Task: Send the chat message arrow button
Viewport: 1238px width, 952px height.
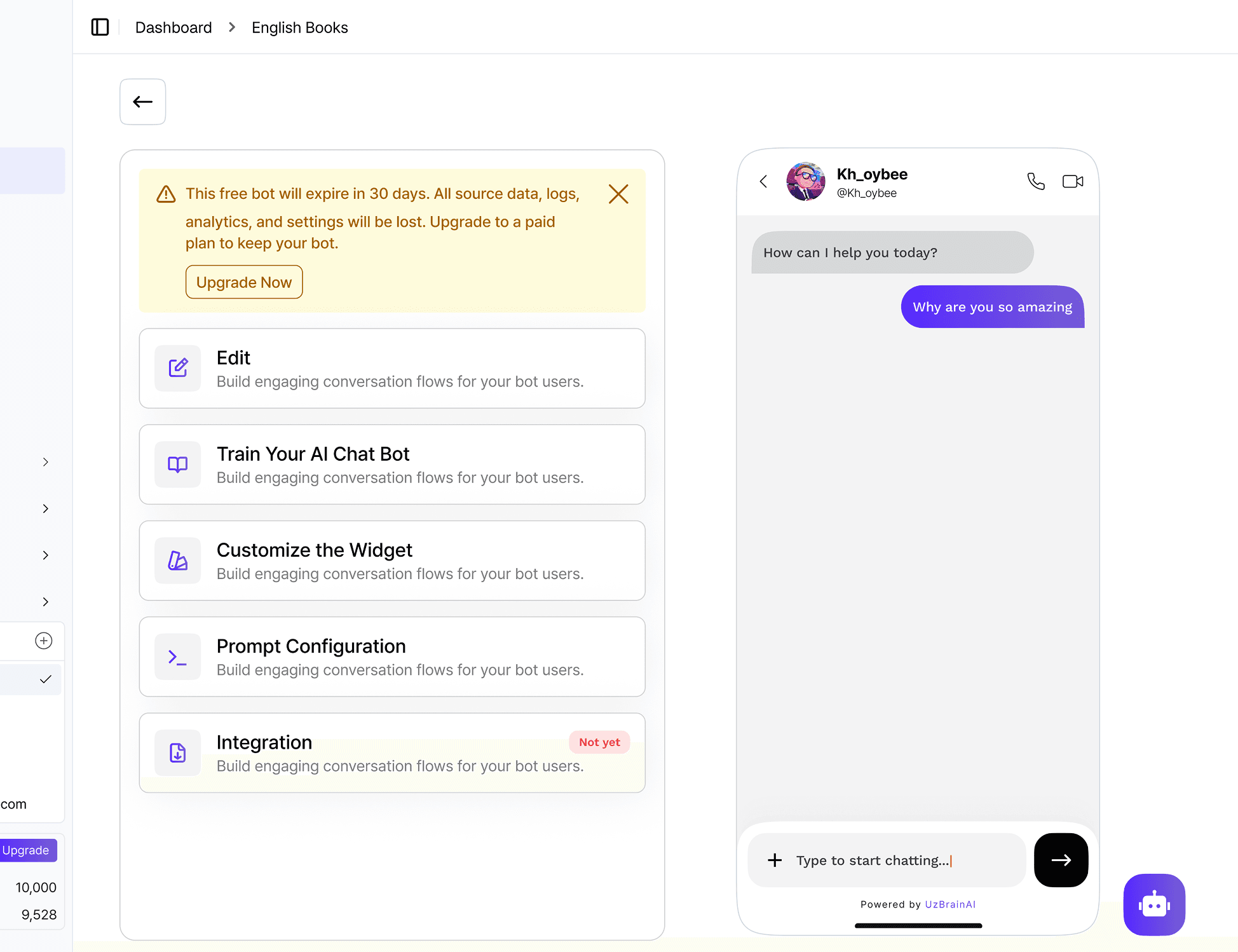Action: (x=1061, y=860)
